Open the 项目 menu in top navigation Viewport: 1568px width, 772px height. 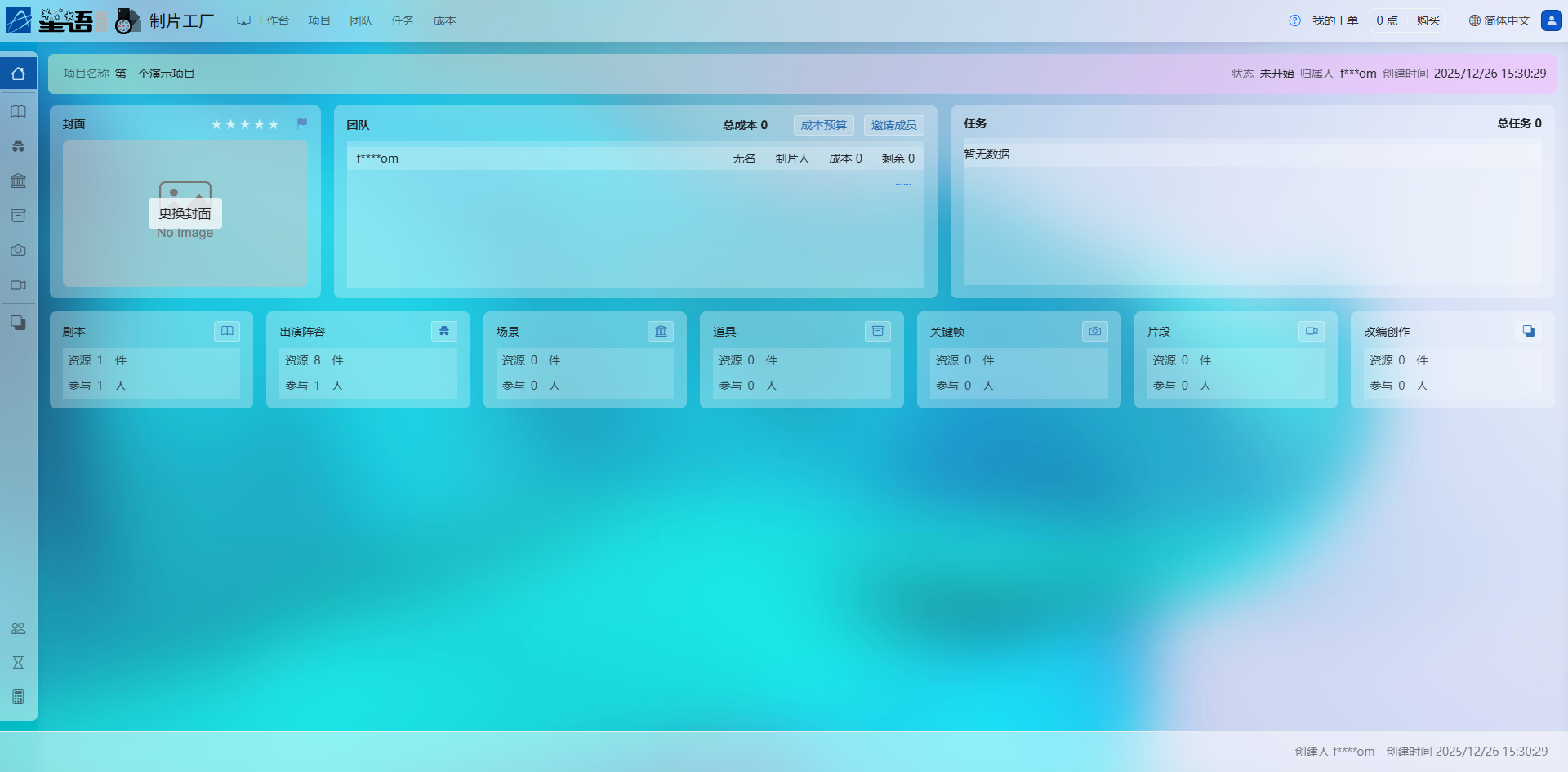point(319,20)
